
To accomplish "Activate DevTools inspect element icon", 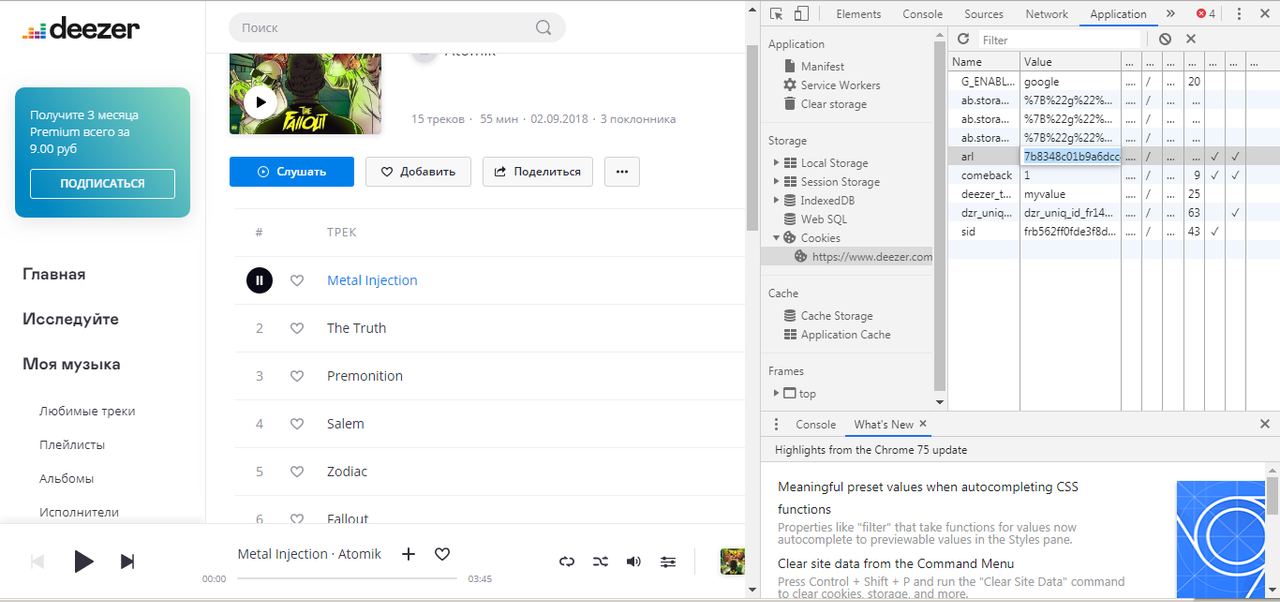I will [x=777, y=14].
